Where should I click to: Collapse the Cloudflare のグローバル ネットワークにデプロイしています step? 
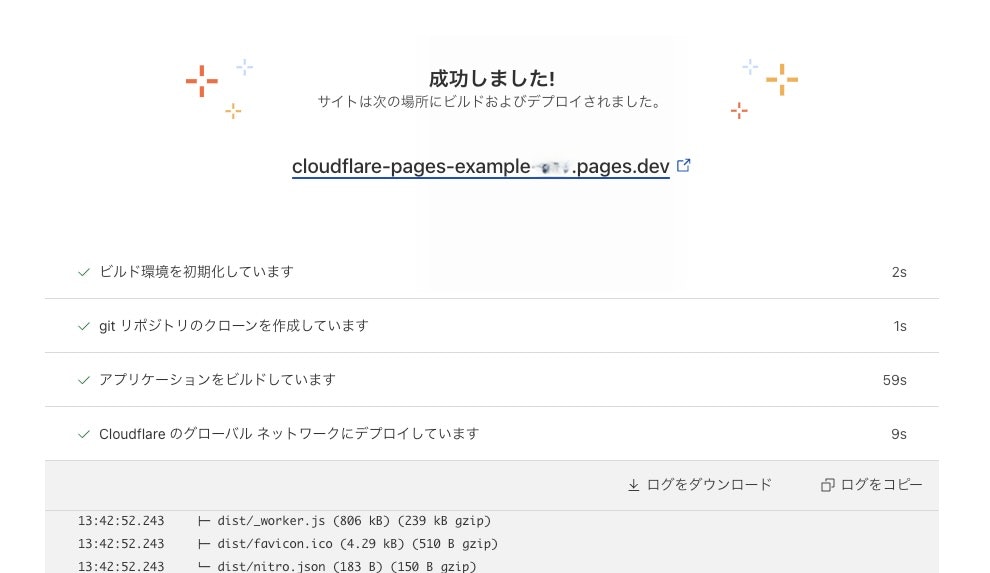(492, 434)
